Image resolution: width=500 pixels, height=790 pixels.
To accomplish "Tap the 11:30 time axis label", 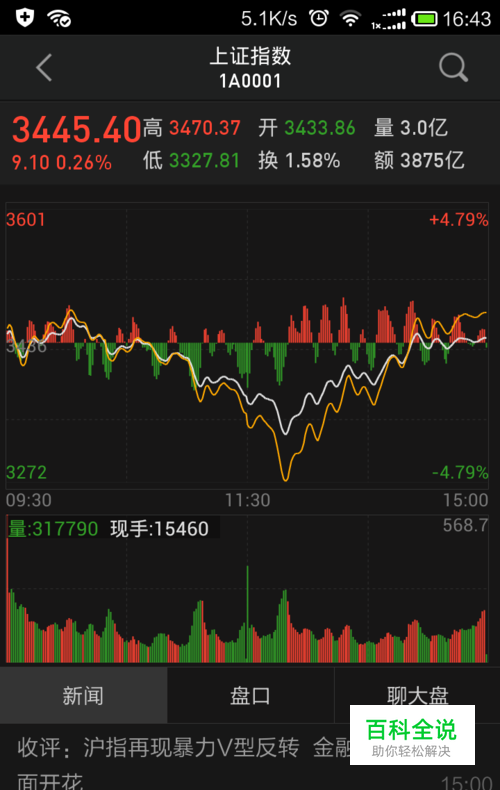I will tap(247, 500).
